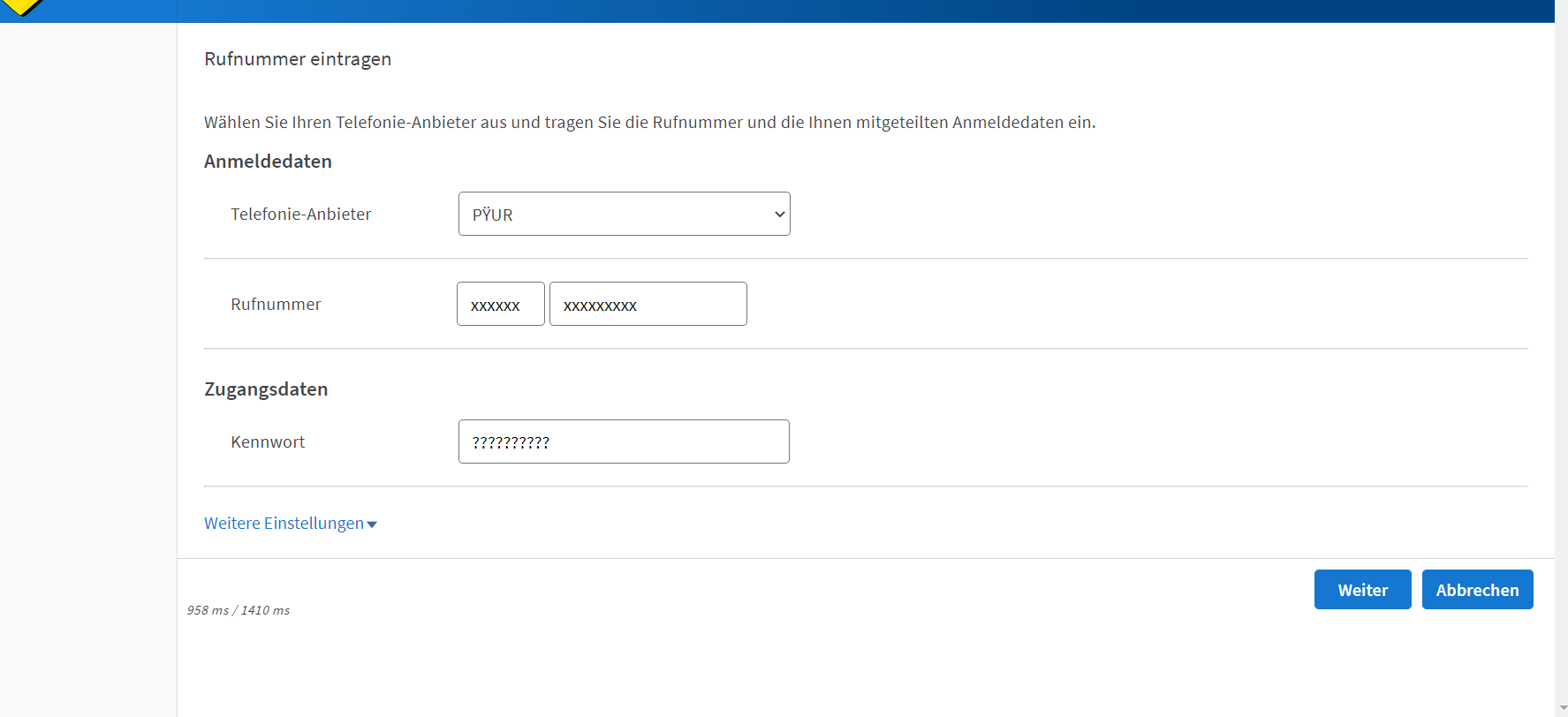Screen dimensions: 1568x717
Task: Click the vertical scrollbar track on the right
Action: [1562, 353]
